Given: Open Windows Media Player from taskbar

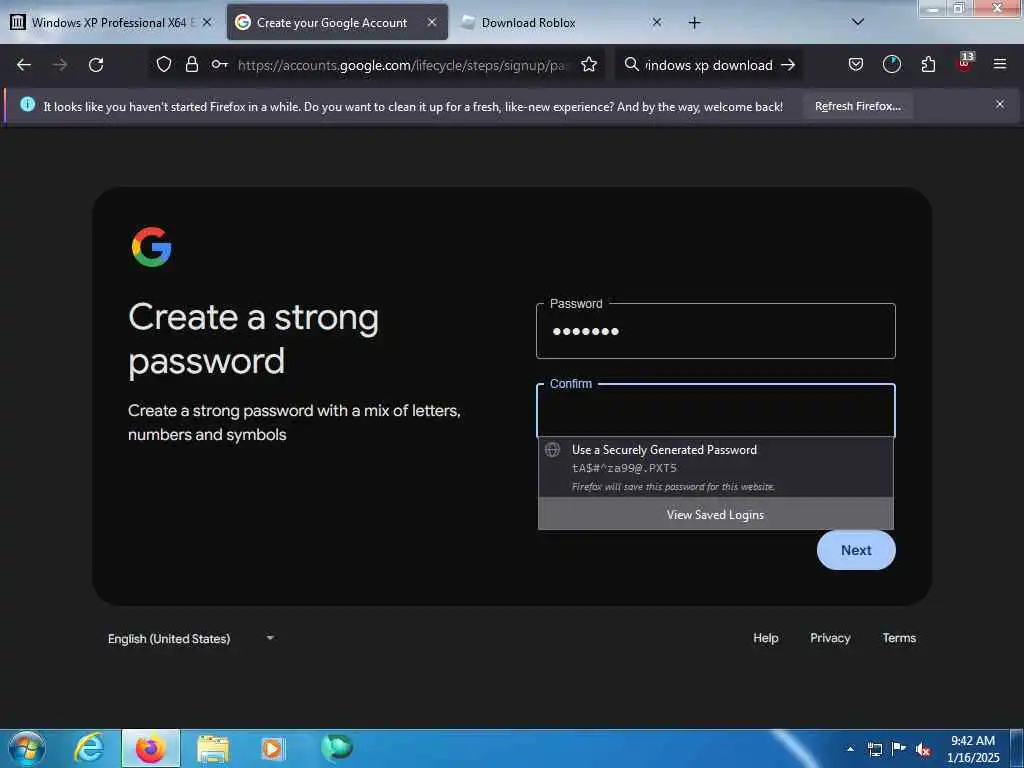Looking at the screenshot, I should tap(273, 748).
